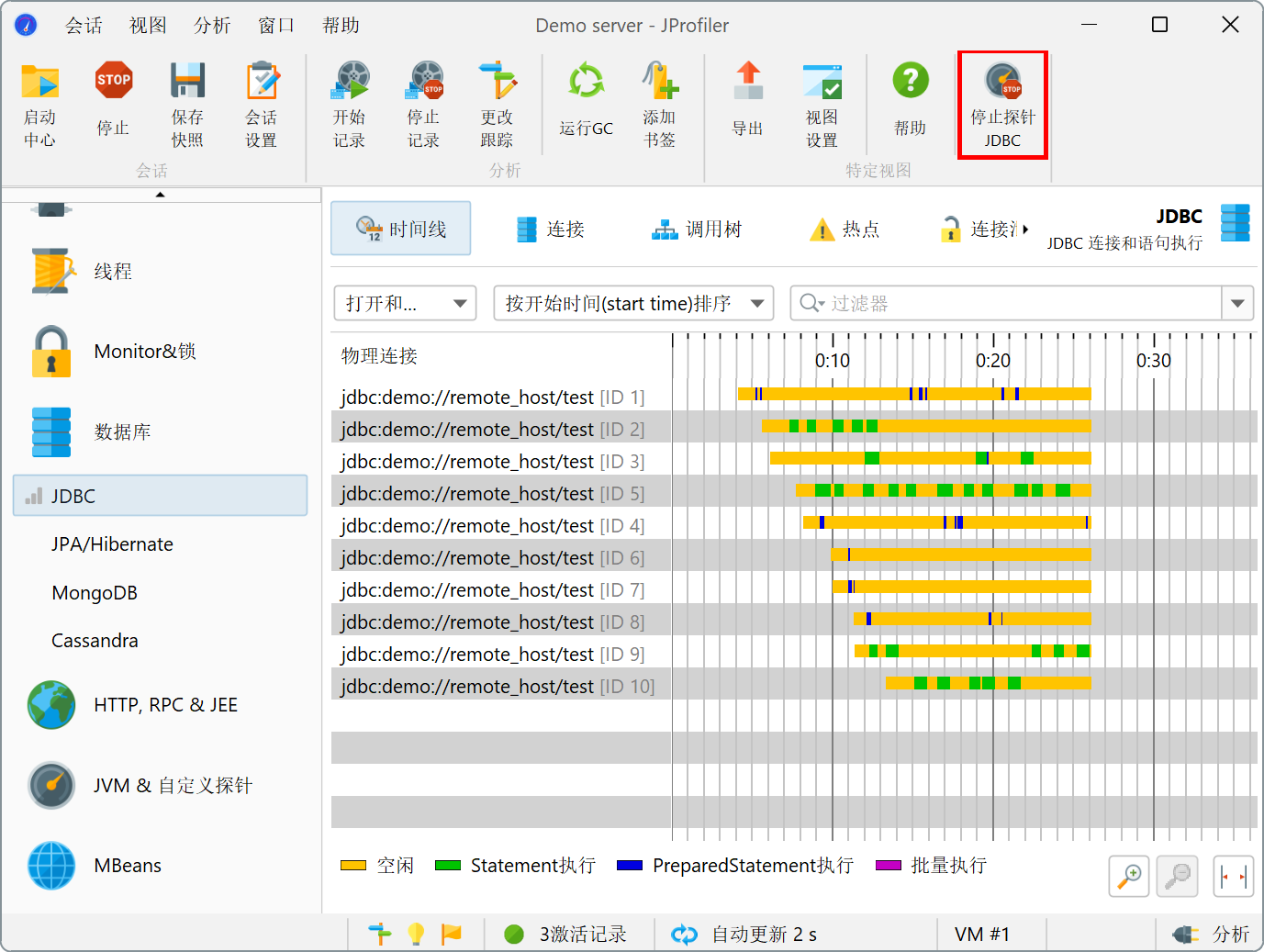This screenshot has height=952, width=1264.
Task: Open the 会话 menu
Action: [84, 26]
